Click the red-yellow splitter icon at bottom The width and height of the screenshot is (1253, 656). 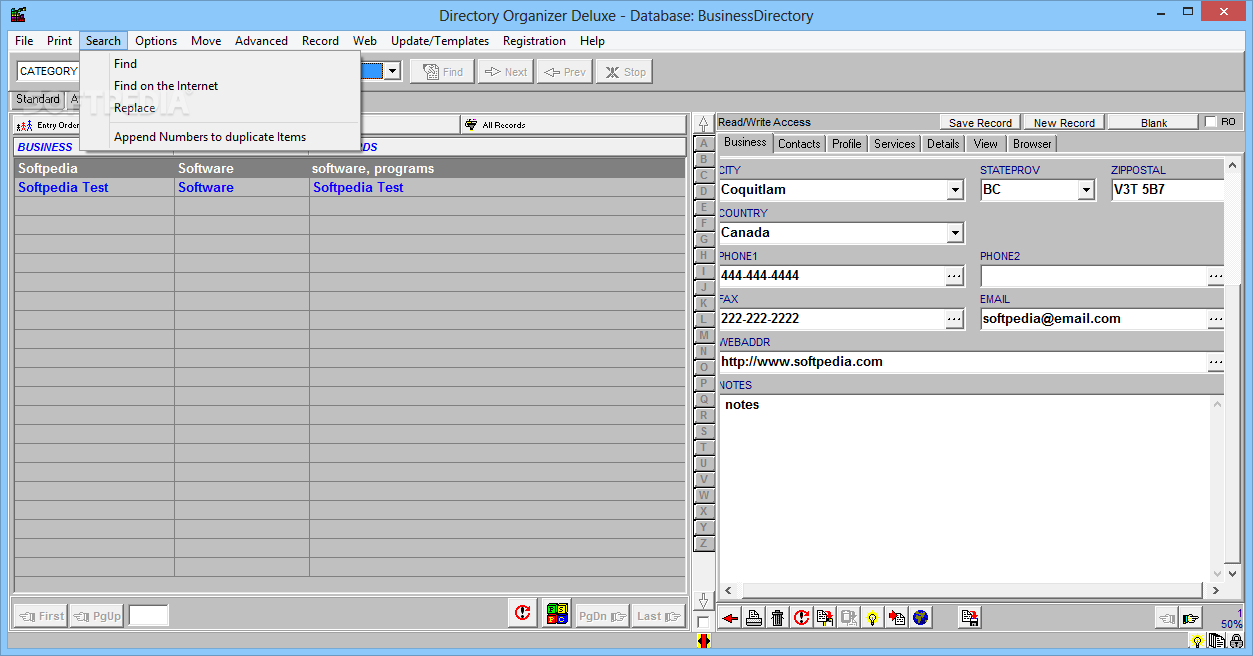(704, 641)
